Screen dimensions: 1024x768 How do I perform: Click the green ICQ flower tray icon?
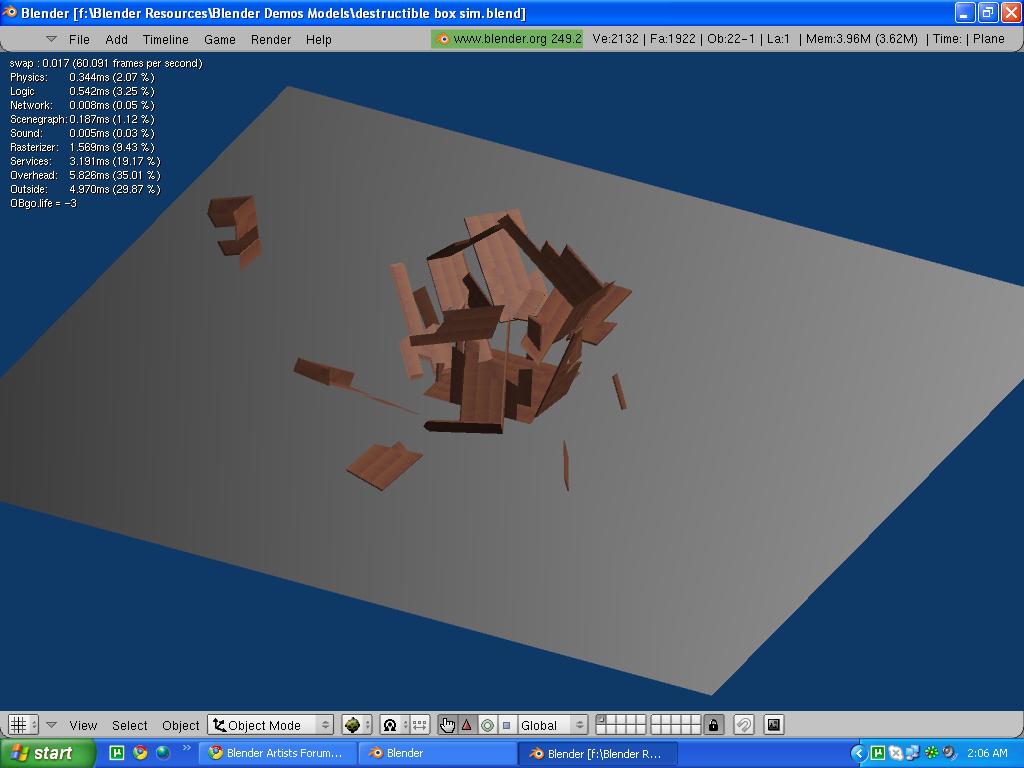(931, 753)
